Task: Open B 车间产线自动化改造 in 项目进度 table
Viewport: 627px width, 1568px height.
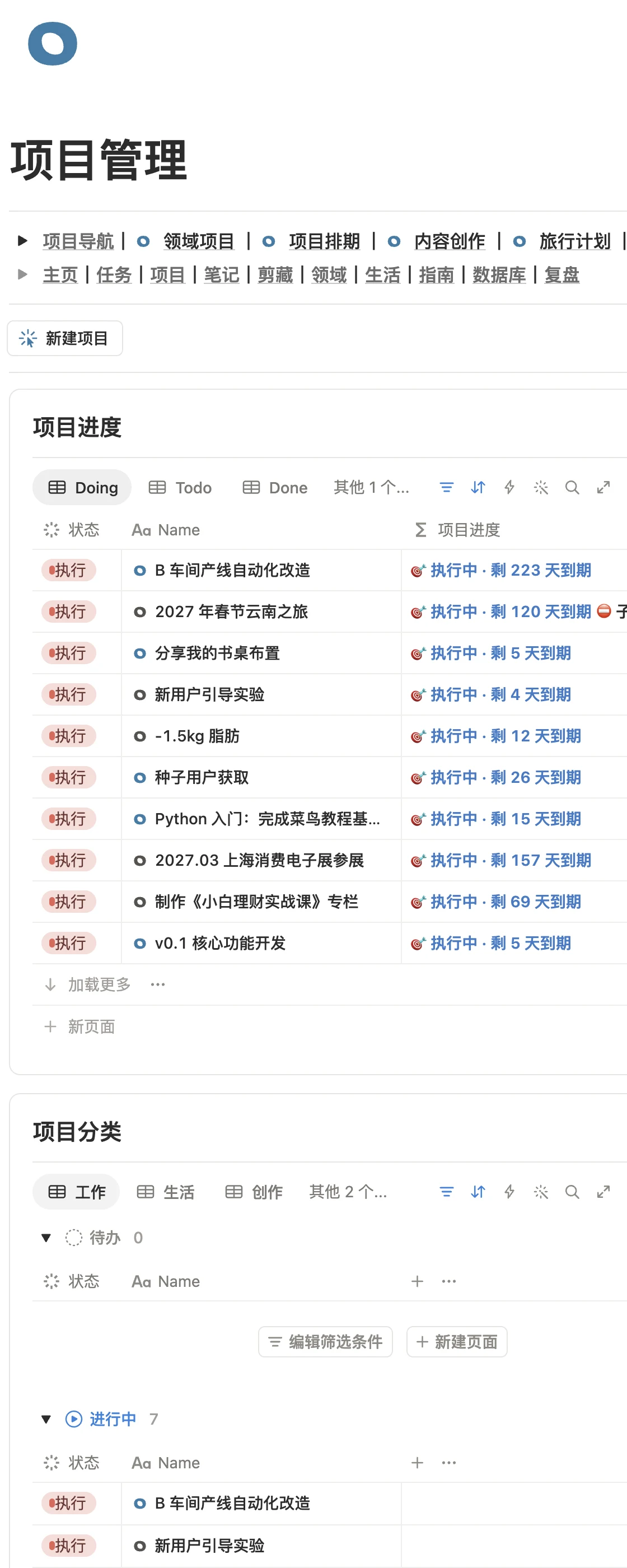Action: click(232, 570)
